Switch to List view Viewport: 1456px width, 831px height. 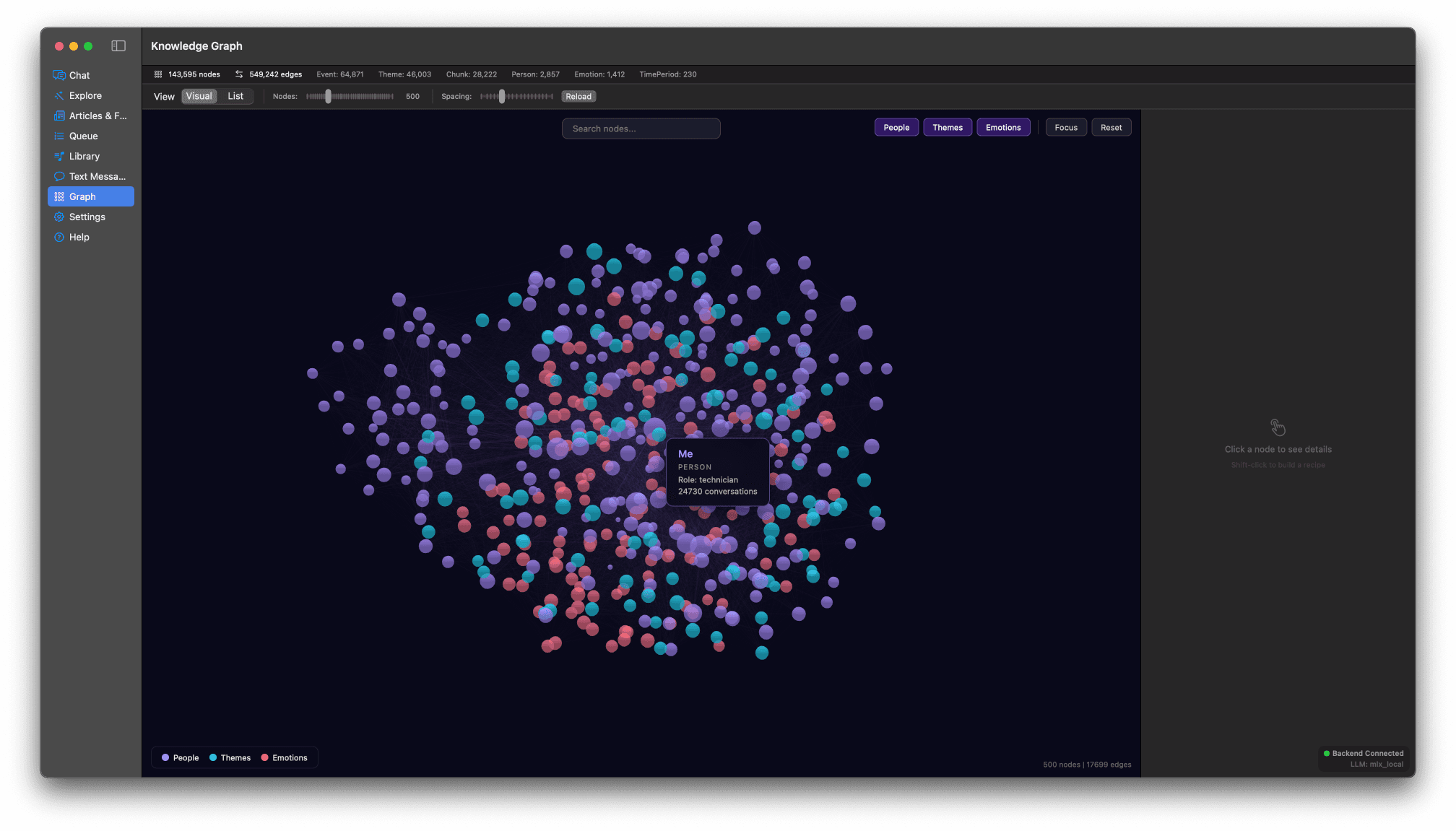pyautogui.click(x=235, y=96)
